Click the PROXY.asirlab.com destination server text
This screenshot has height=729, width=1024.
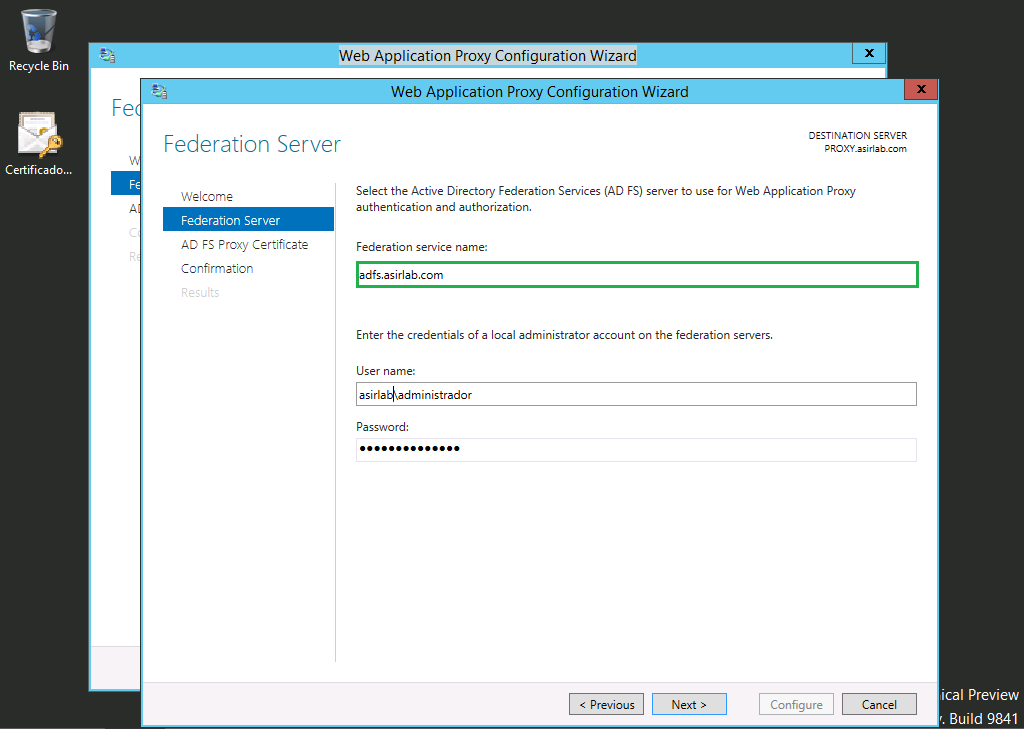tap(865, 149)
